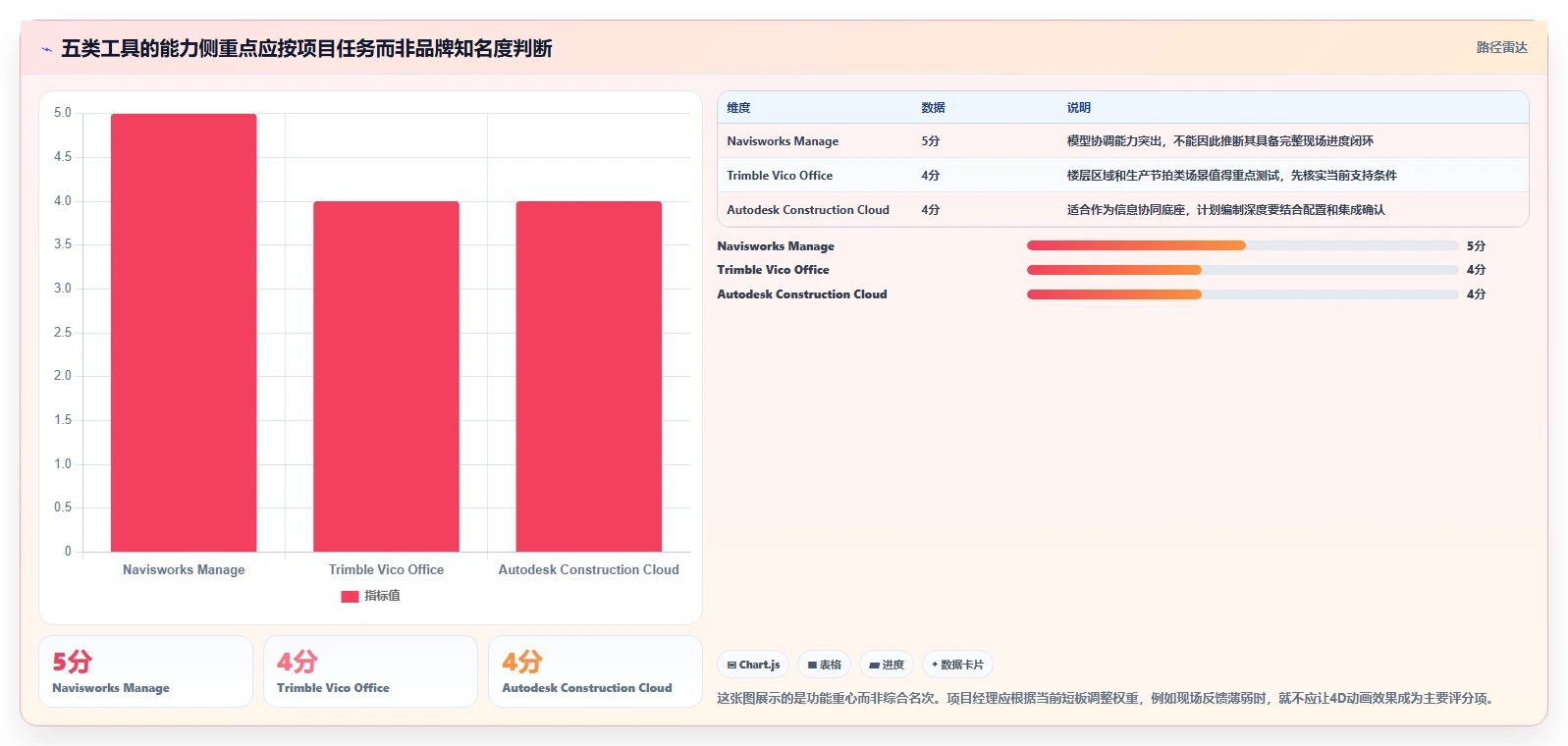Click the title 五类工具的能力侧重点
Screen dimensions: 1568x746
pos(306,49)
